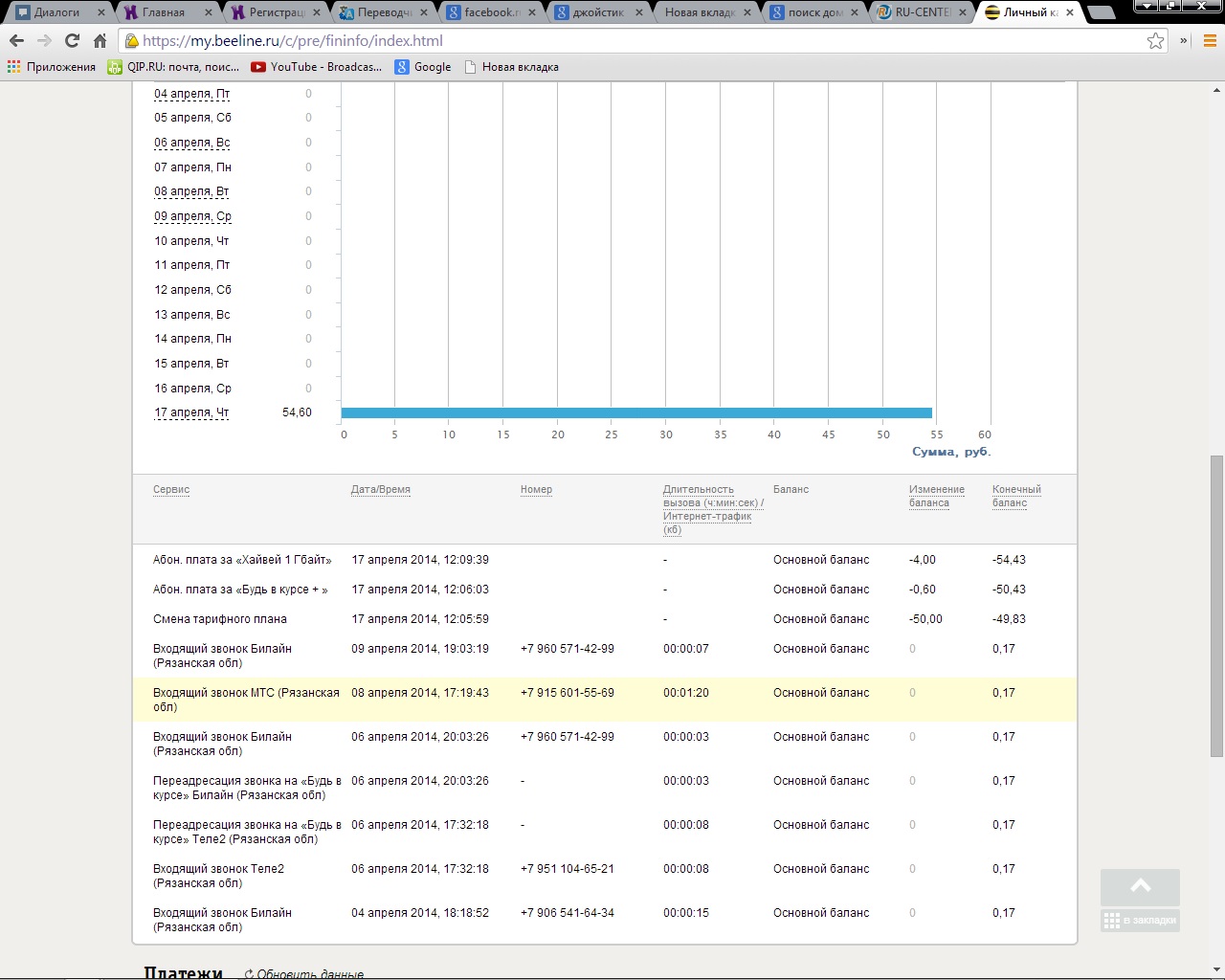Close the Диалоги tab
The image size is (1225, 980).
point(100,12)
